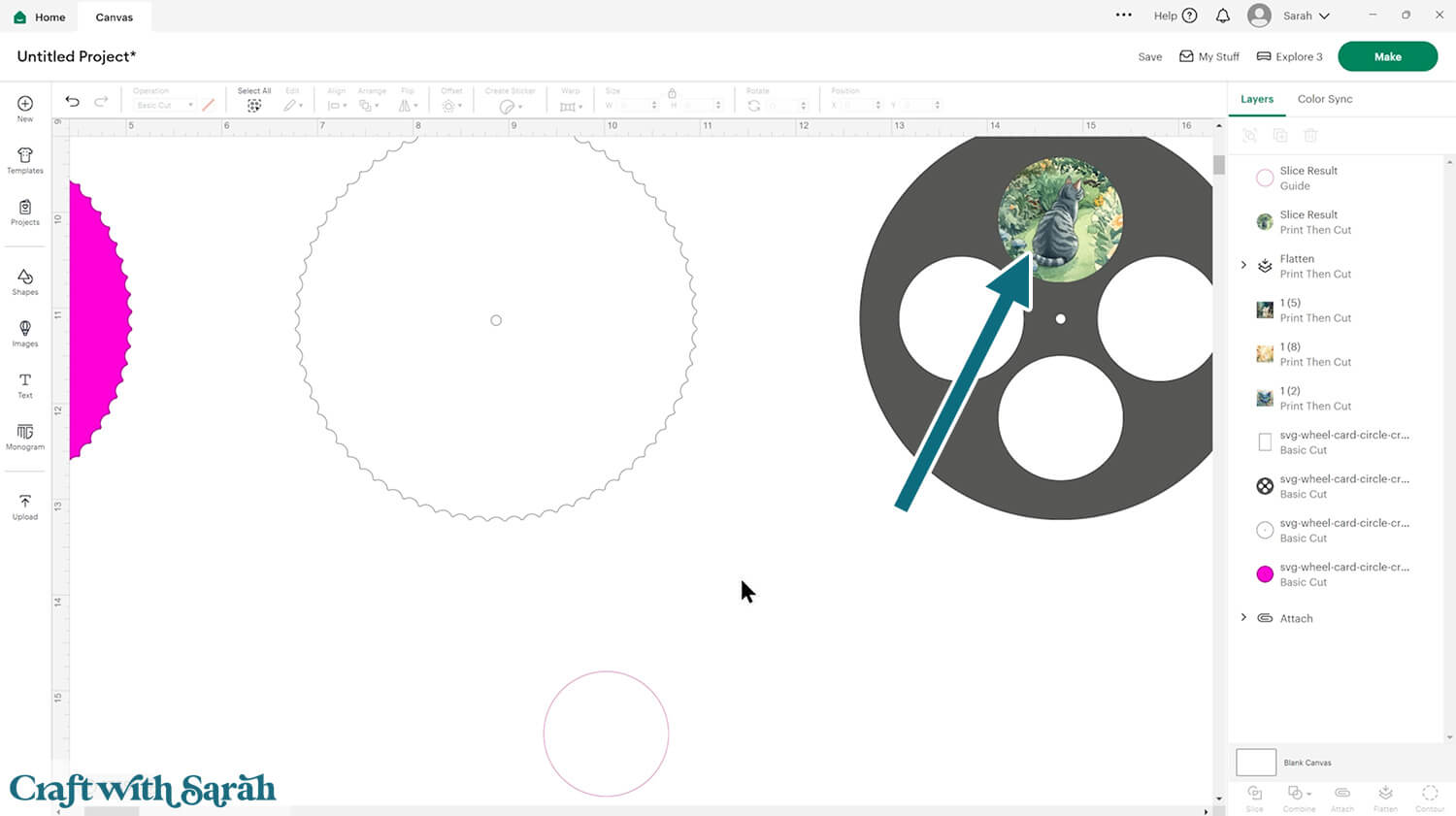Open the Projects panel
This screenshot has height=816, width=1456.
coord(25,207)
